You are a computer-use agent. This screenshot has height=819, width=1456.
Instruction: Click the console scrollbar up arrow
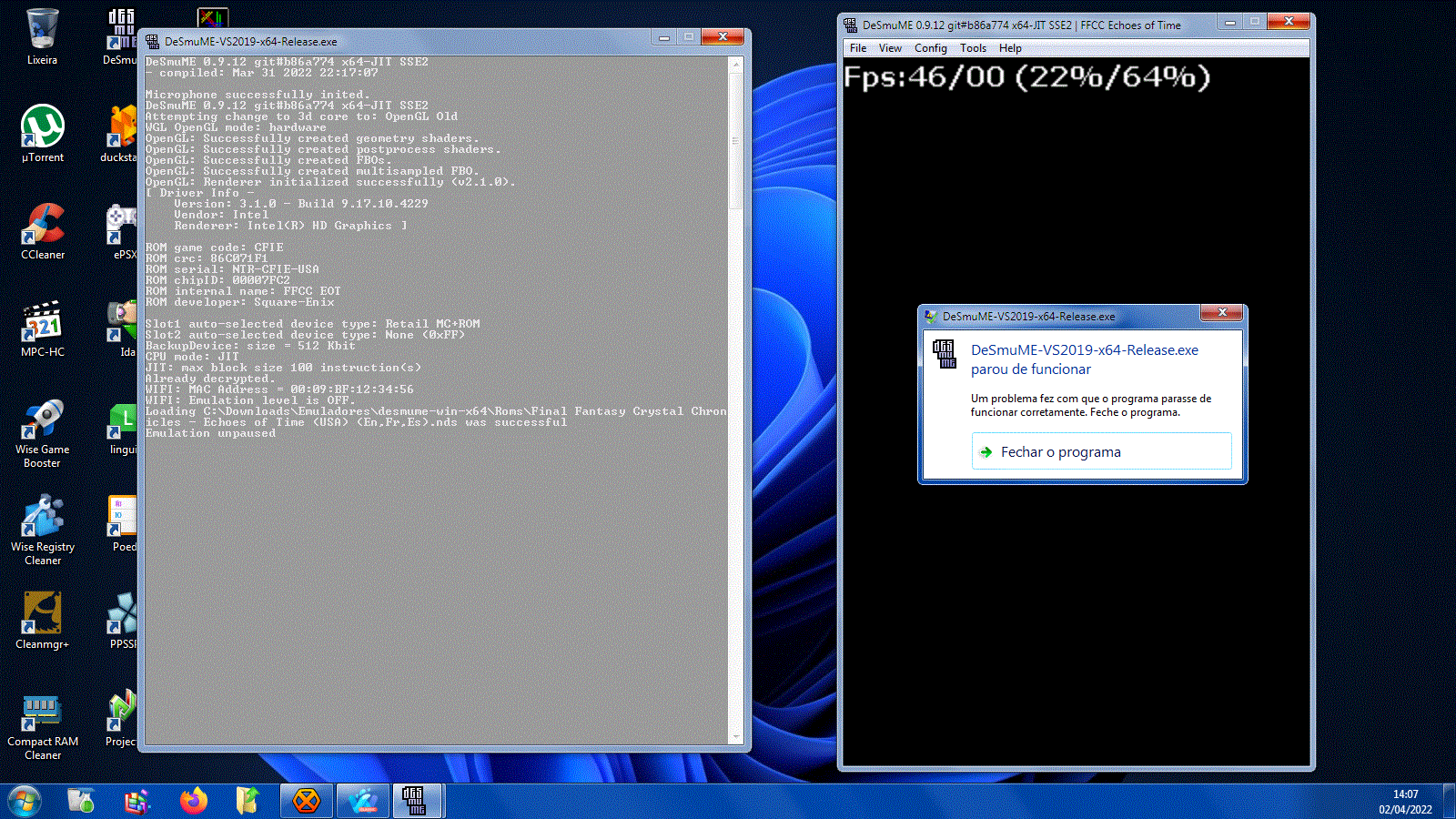[x=736, y=65]
